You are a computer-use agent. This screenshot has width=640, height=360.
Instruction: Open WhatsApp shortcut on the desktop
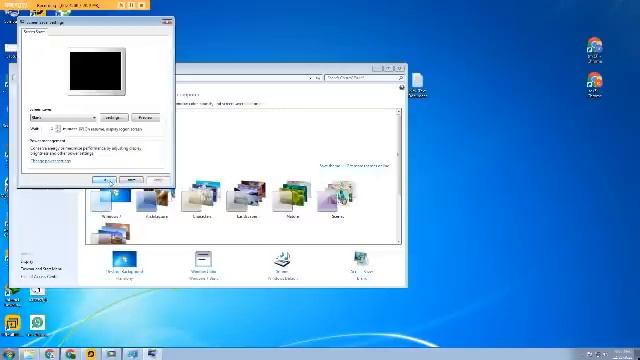click(37, 325)
